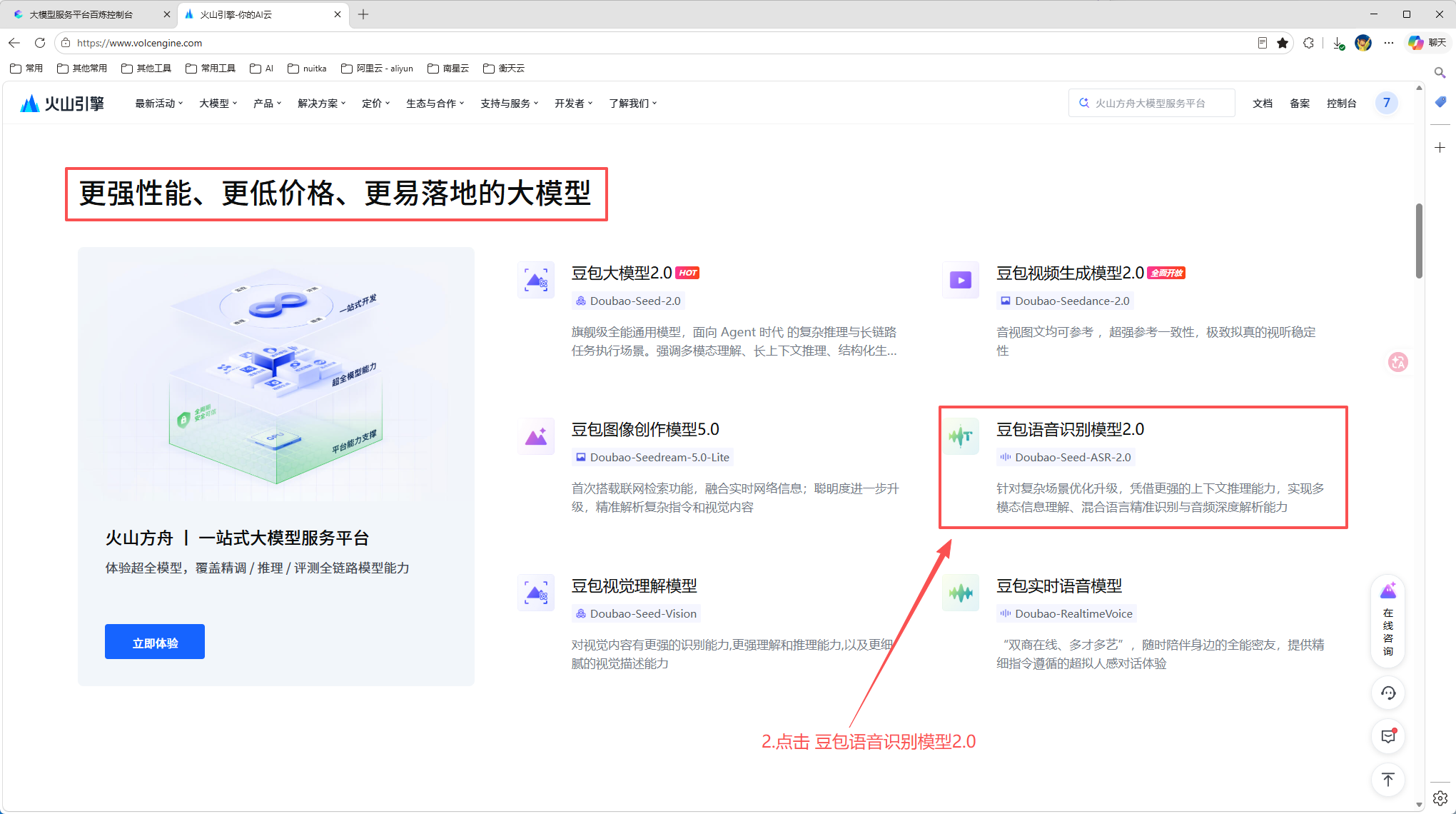Click the user avatar badge 7
The image size is (1456, 814).
[1386, 103]
